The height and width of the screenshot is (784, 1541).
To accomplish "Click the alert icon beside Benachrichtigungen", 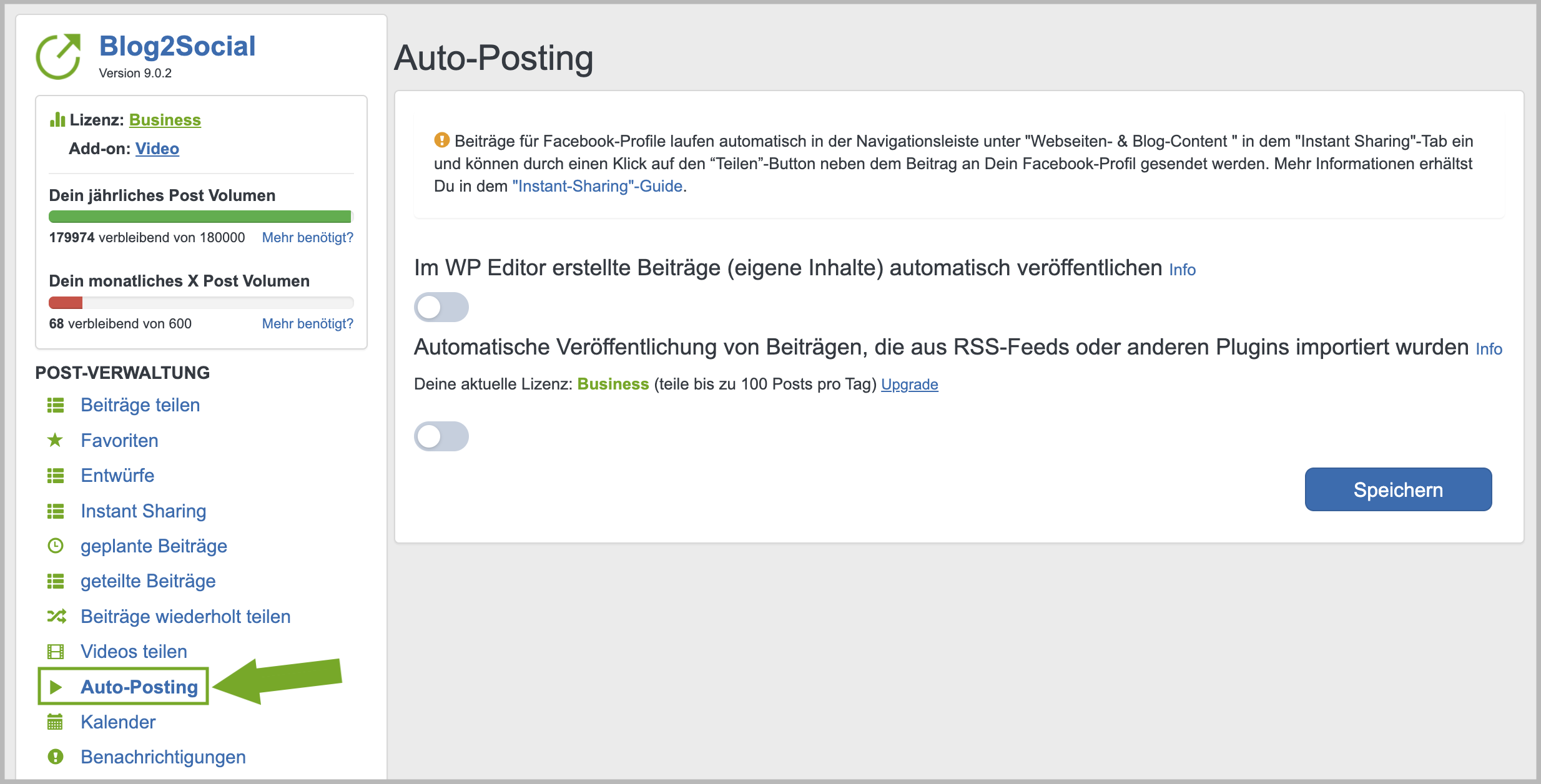I will (x=56, y=757).
